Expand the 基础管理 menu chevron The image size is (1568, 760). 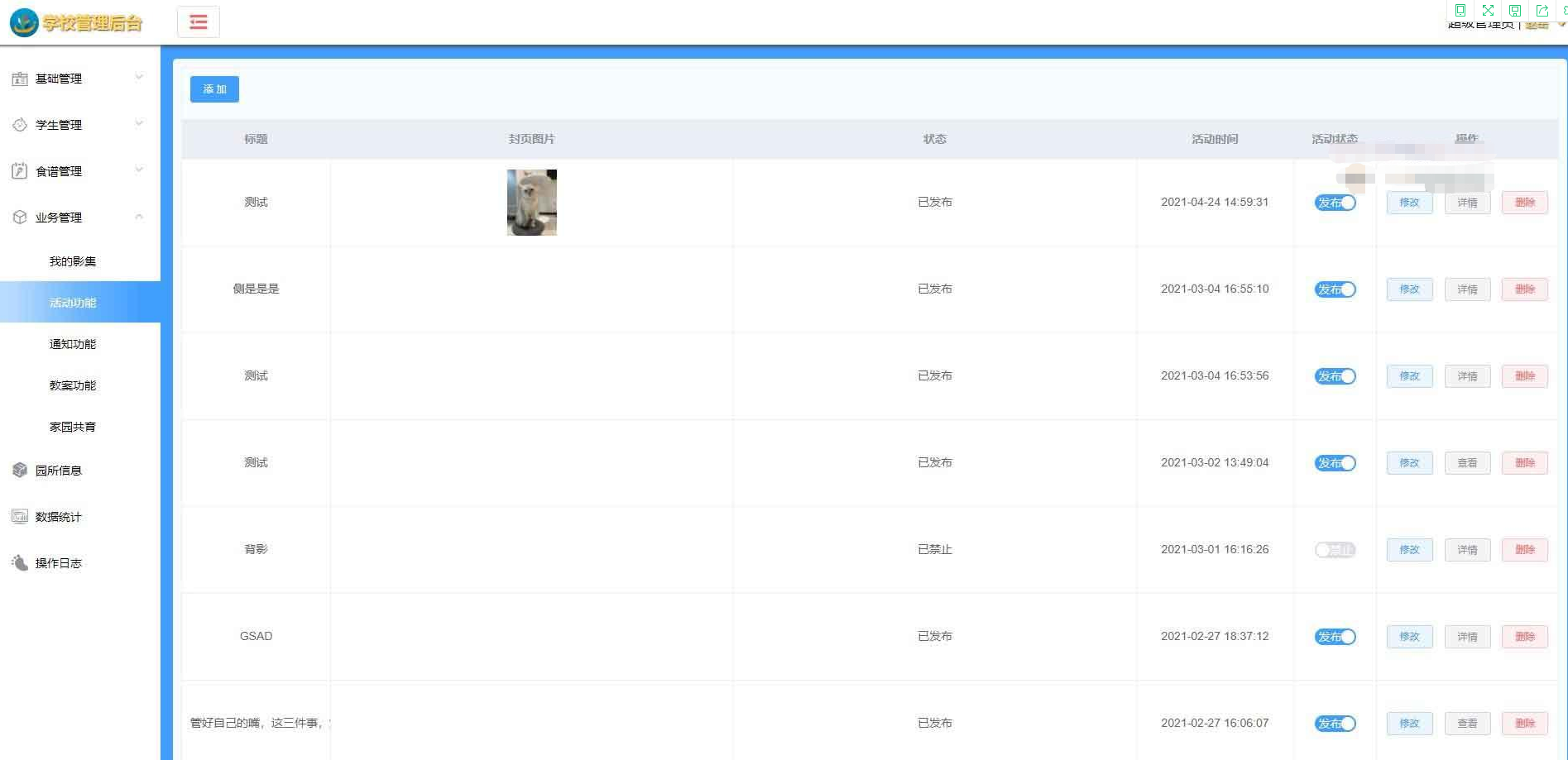point(139,78)
